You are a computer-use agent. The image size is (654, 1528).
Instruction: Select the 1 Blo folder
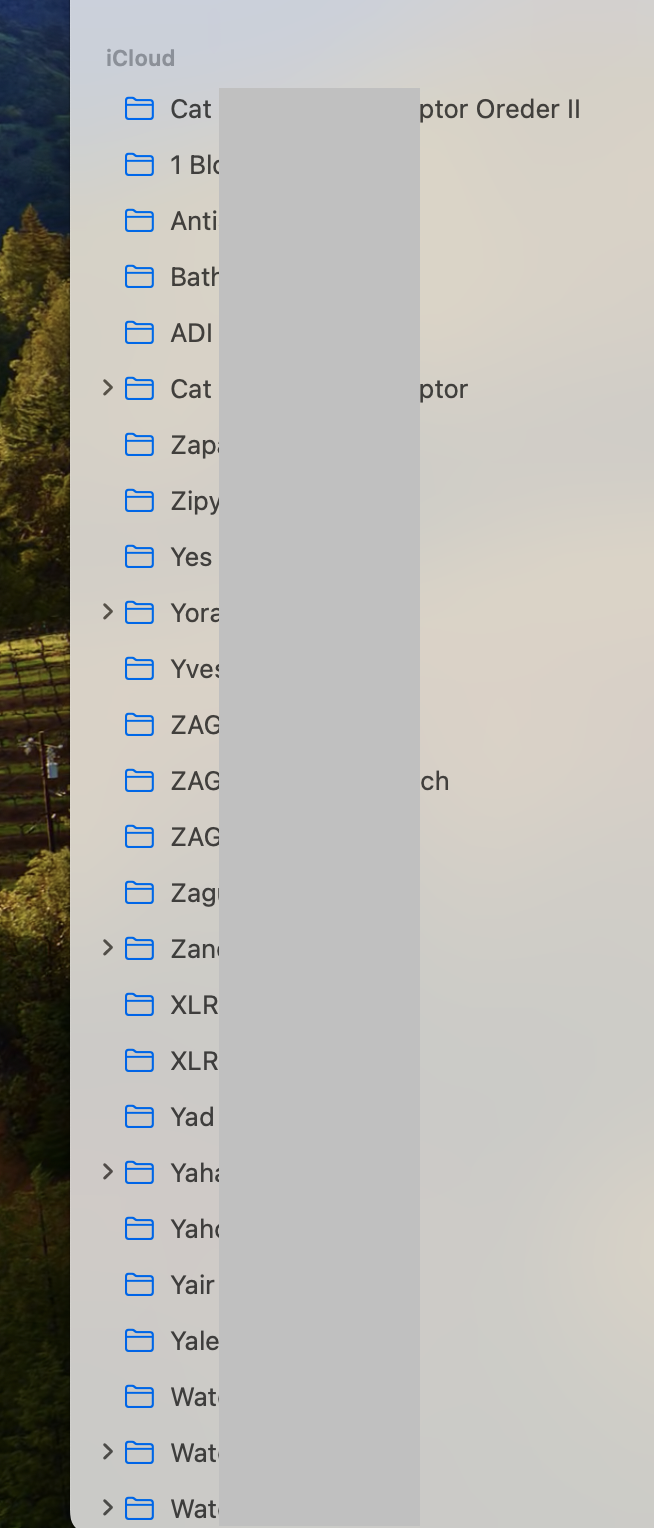(190, 165)
